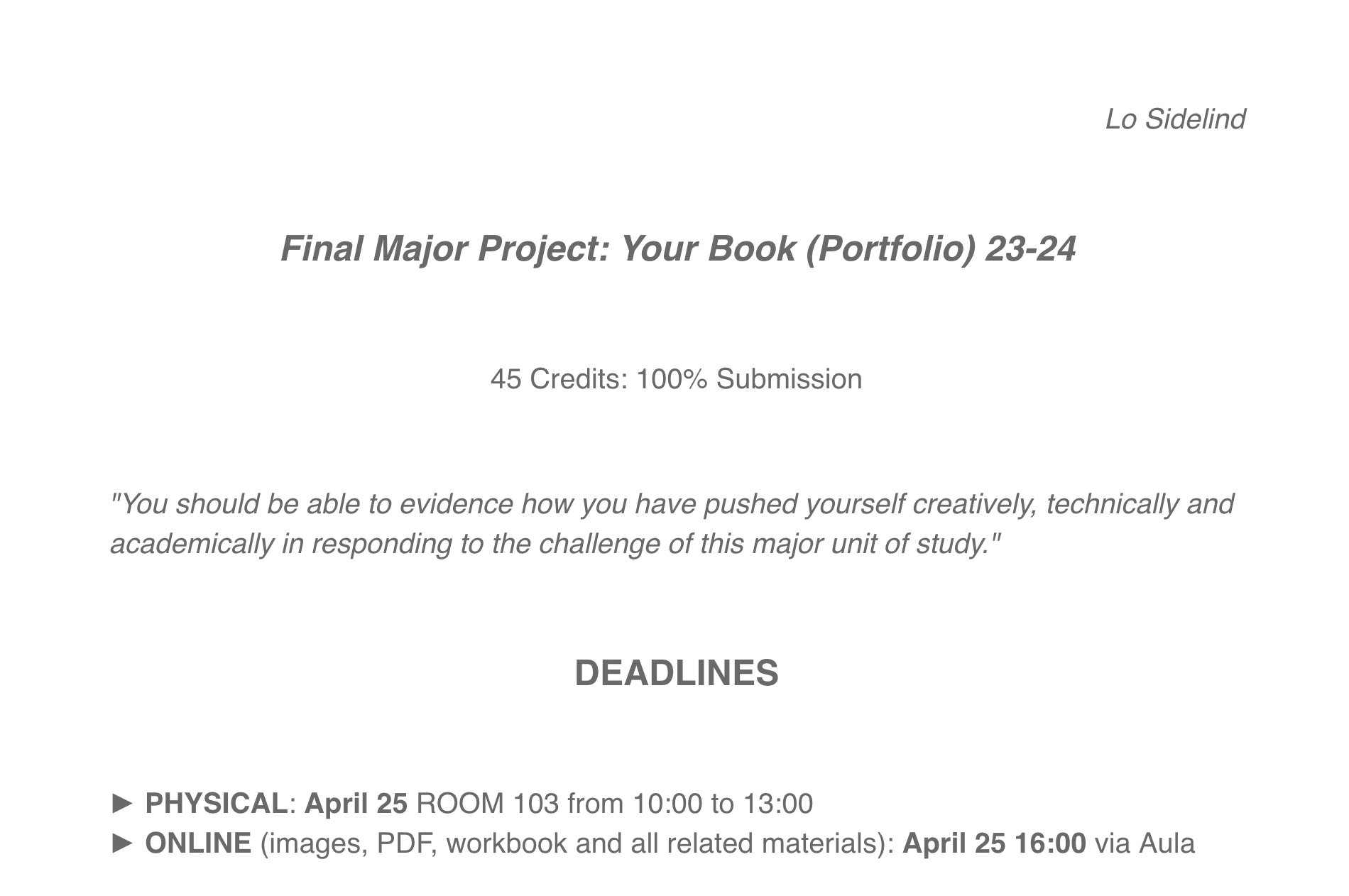This screenshot has height=896, width=1349.
Task: Click the bold word ONLINE
Action: [198, 843]
